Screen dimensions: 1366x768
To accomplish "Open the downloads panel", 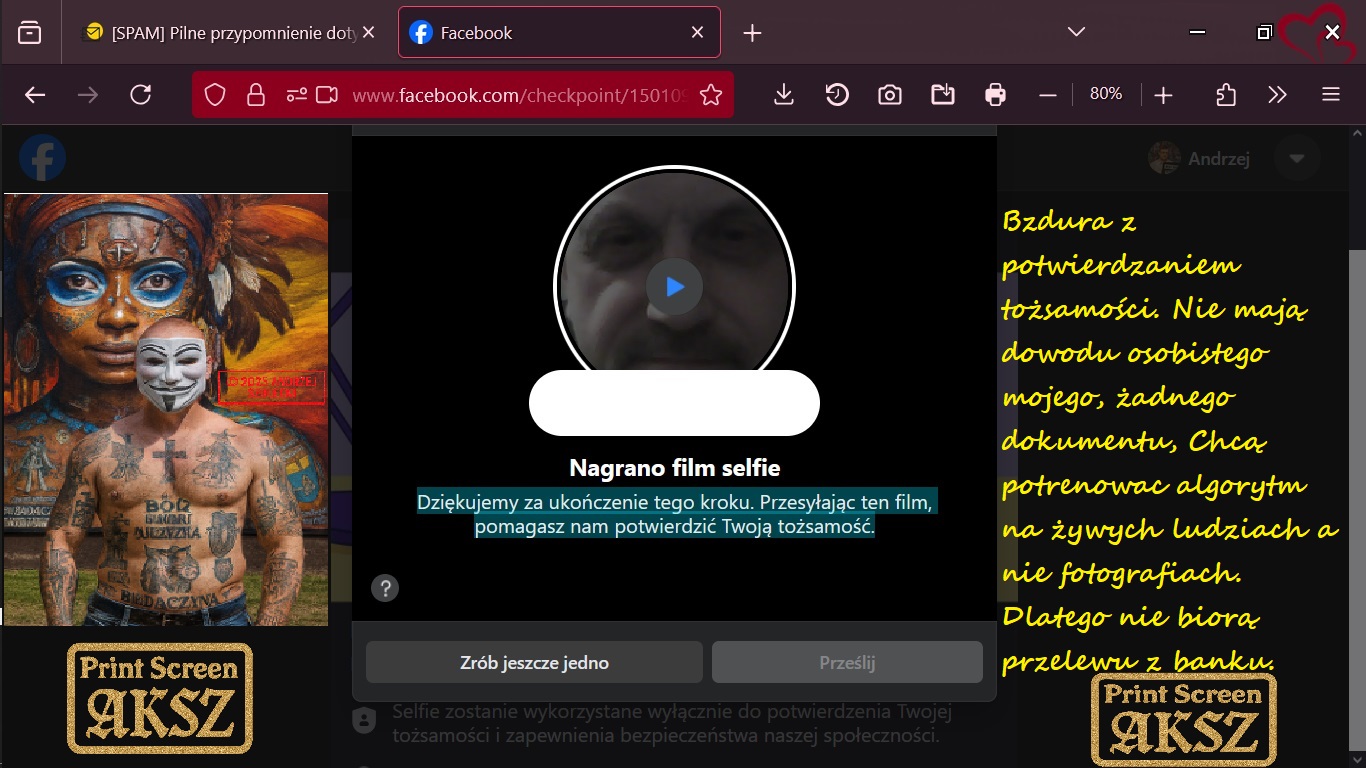I will point(784,95).
